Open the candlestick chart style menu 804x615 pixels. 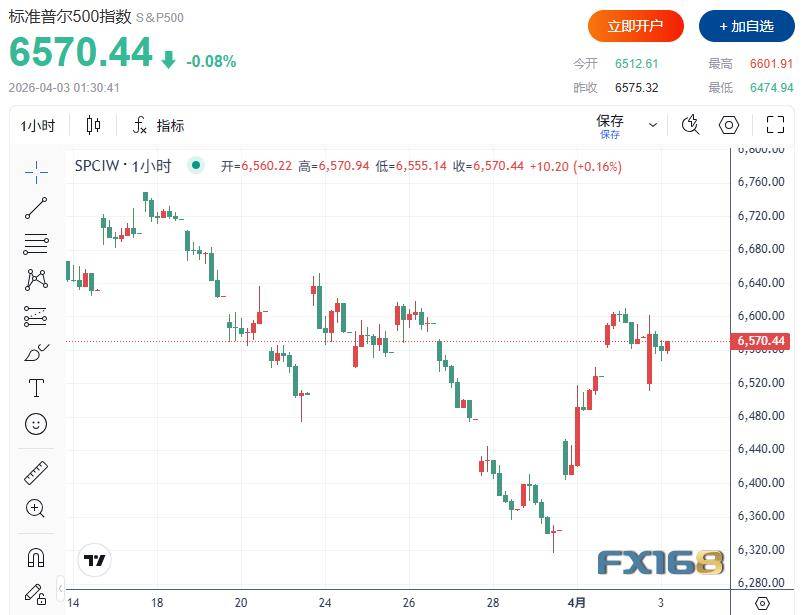pyautogui.click(x=94, y=125)
